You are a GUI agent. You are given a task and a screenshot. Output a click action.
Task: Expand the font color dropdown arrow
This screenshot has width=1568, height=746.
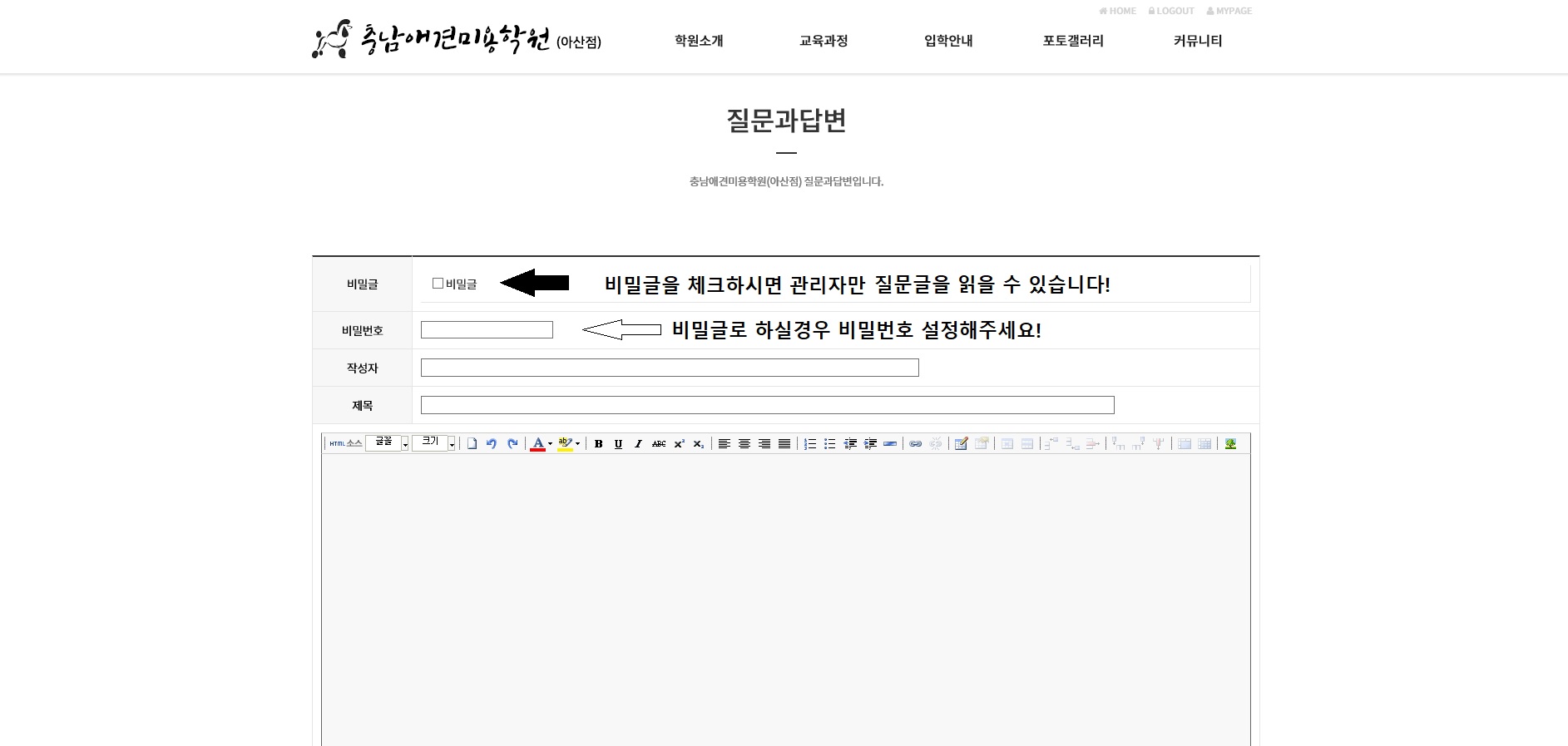(550, 444)
